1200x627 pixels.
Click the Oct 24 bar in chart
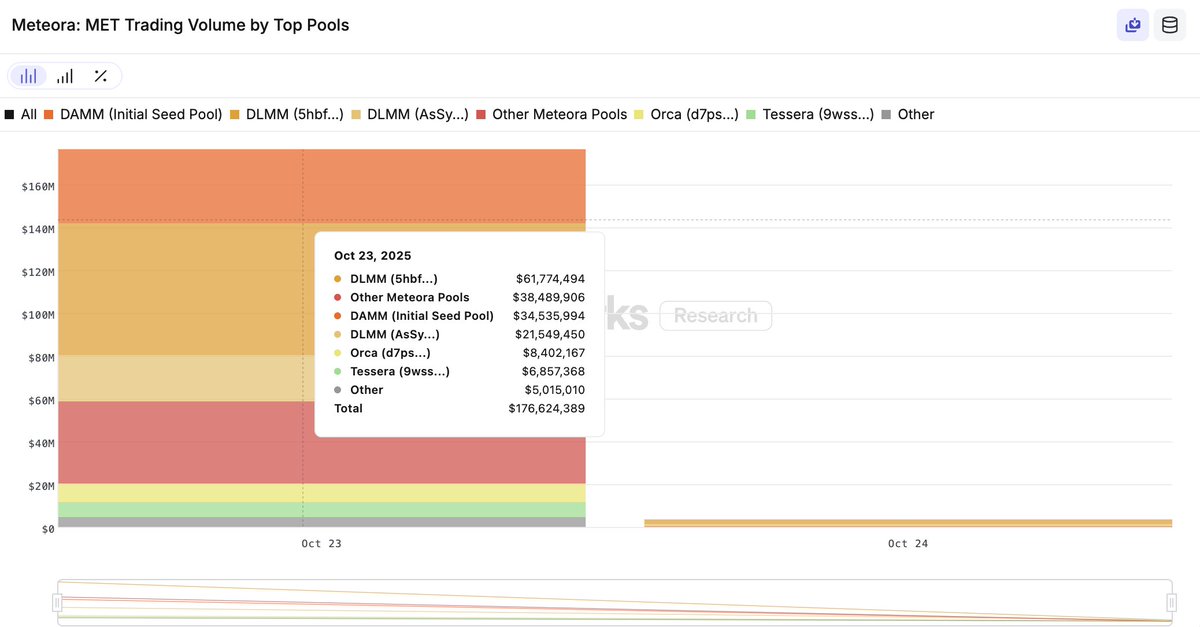[907, 522]
